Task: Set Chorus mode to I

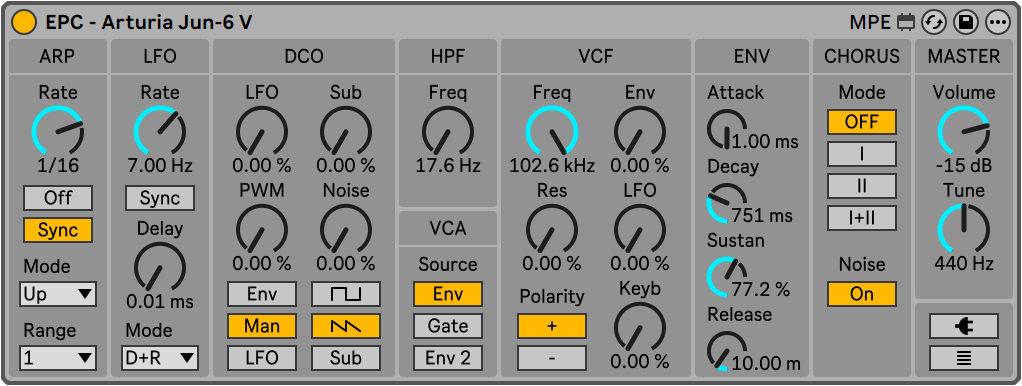Action: 862,154
